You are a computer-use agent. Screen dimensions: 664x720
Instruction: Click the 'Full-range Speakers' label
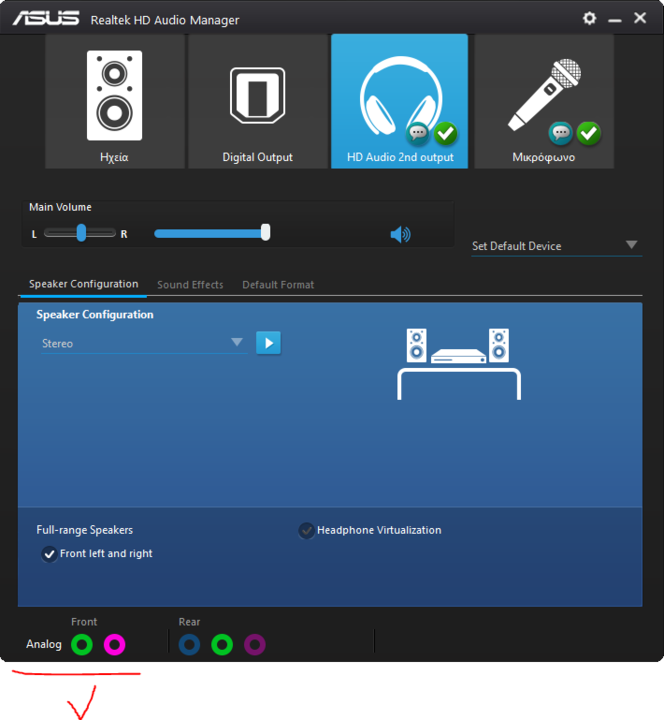[x=84, y=530]
